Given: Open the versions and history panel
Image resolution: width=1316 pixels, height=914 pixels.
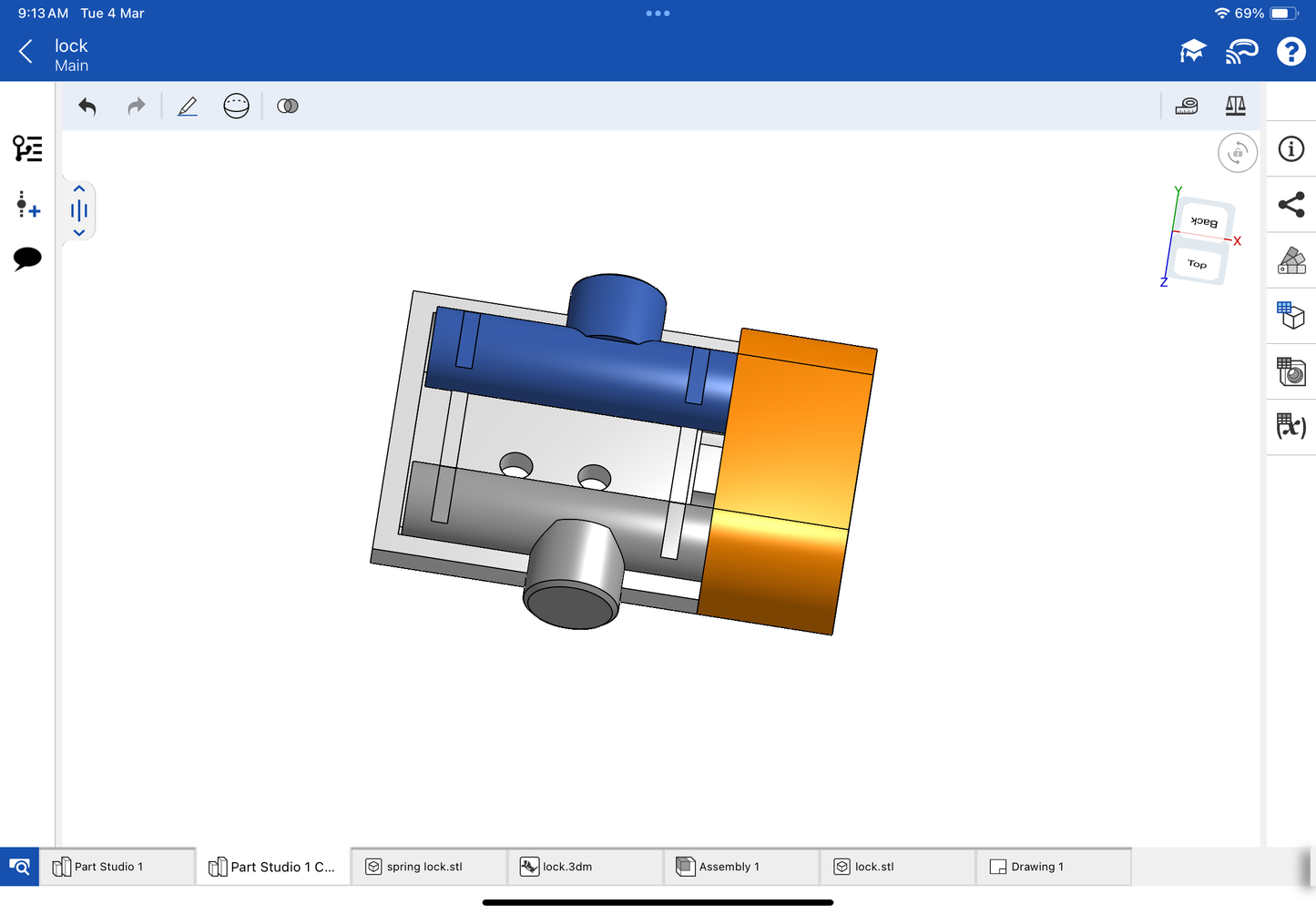Looking at the screenshot, I should (27, 148).
